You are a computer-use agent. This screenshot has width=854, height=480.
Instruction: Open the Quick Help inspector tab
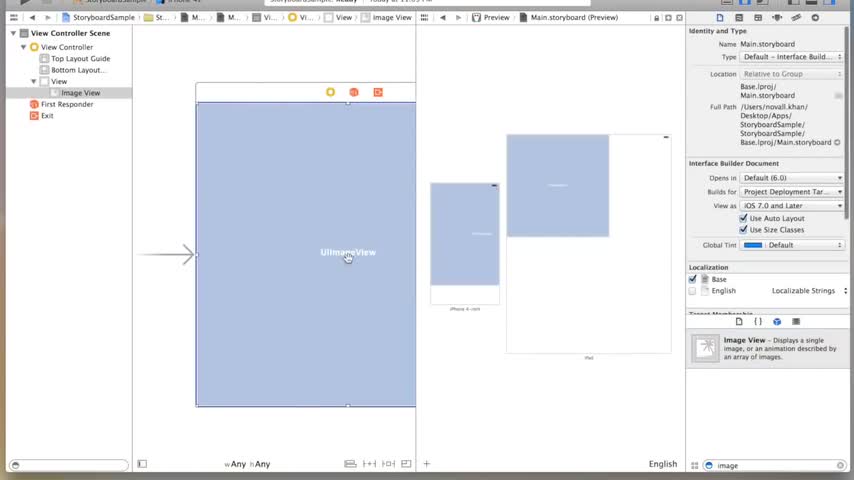click(x=739, y=17)
